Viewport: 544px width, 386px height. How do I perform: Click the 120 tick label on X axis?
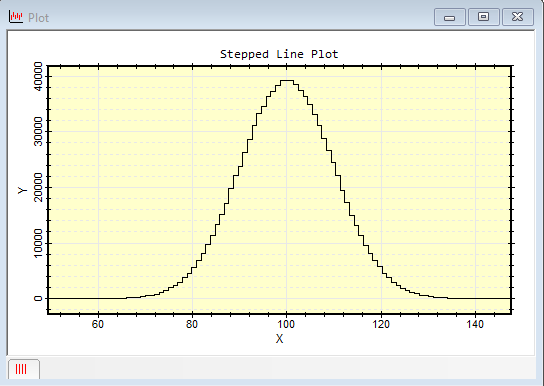381,324
